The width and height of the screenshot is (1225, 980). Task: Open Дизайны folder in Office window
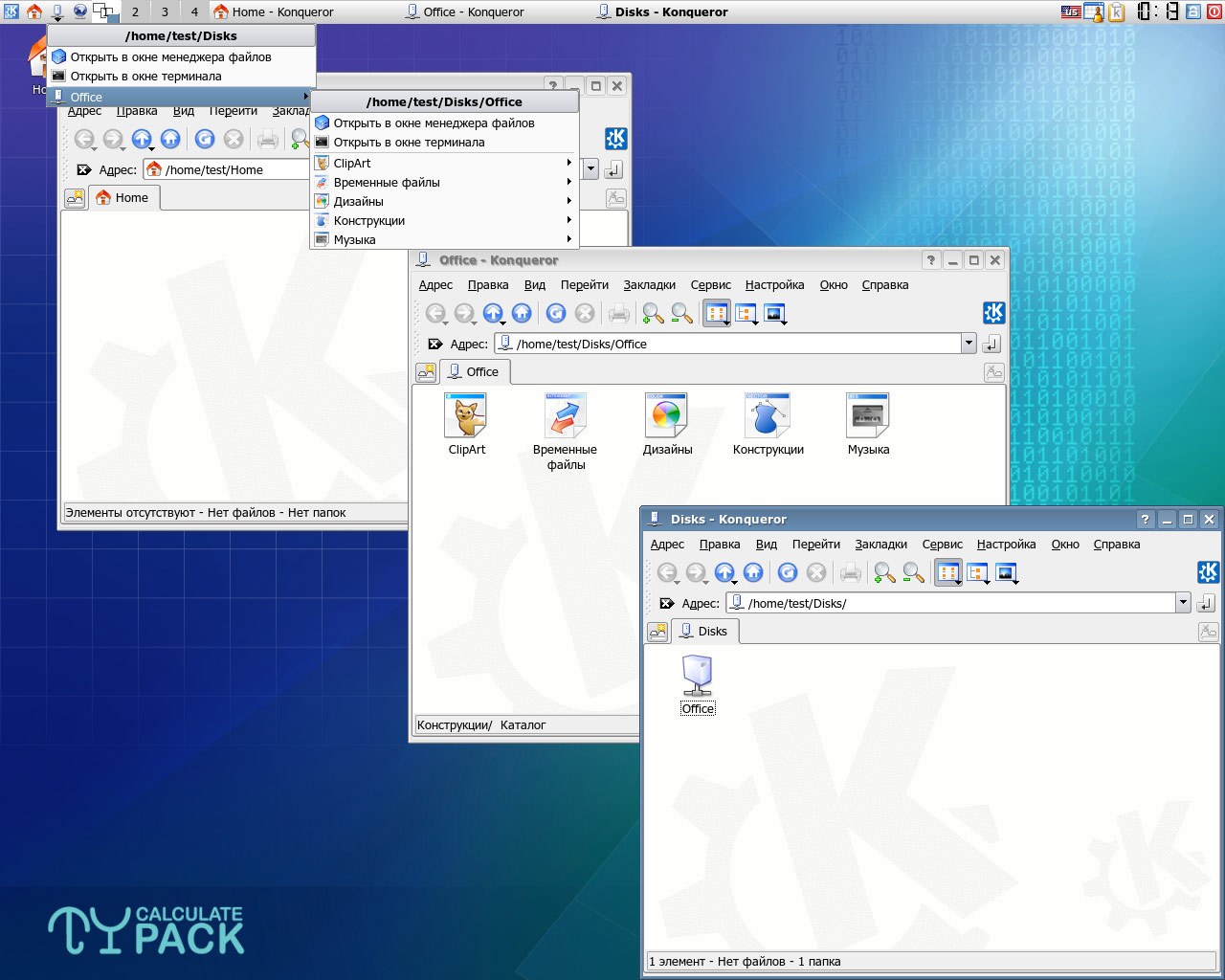(667, 424)
